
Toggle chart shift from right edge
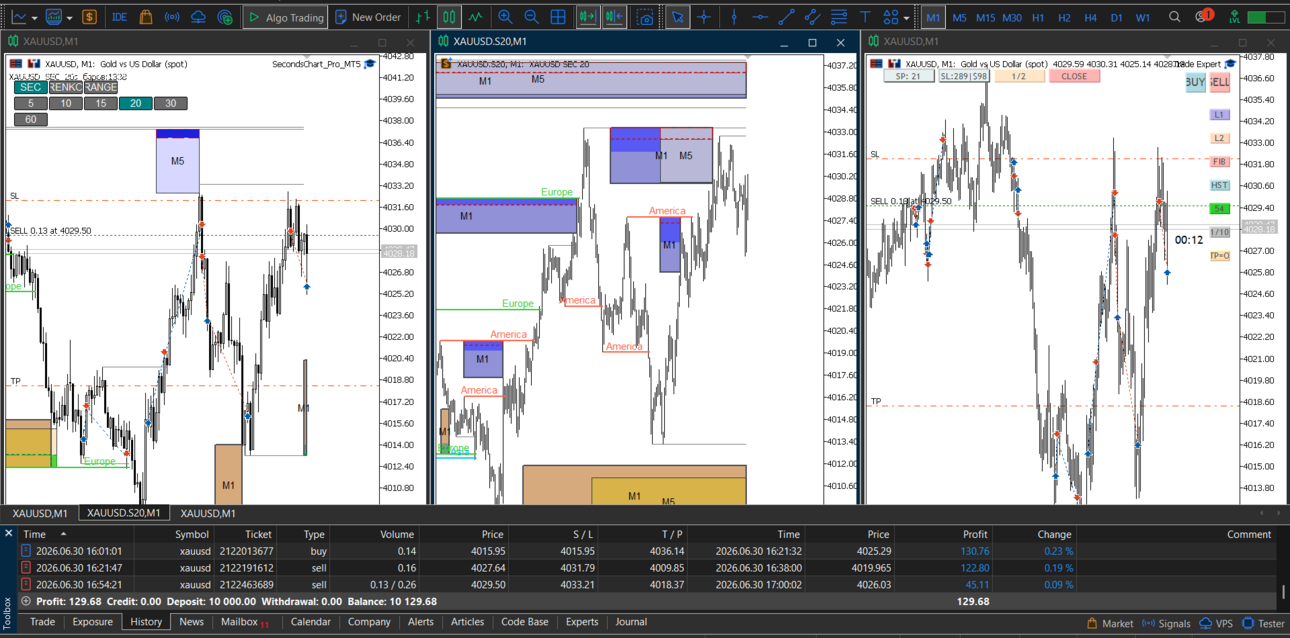(614, 17)
